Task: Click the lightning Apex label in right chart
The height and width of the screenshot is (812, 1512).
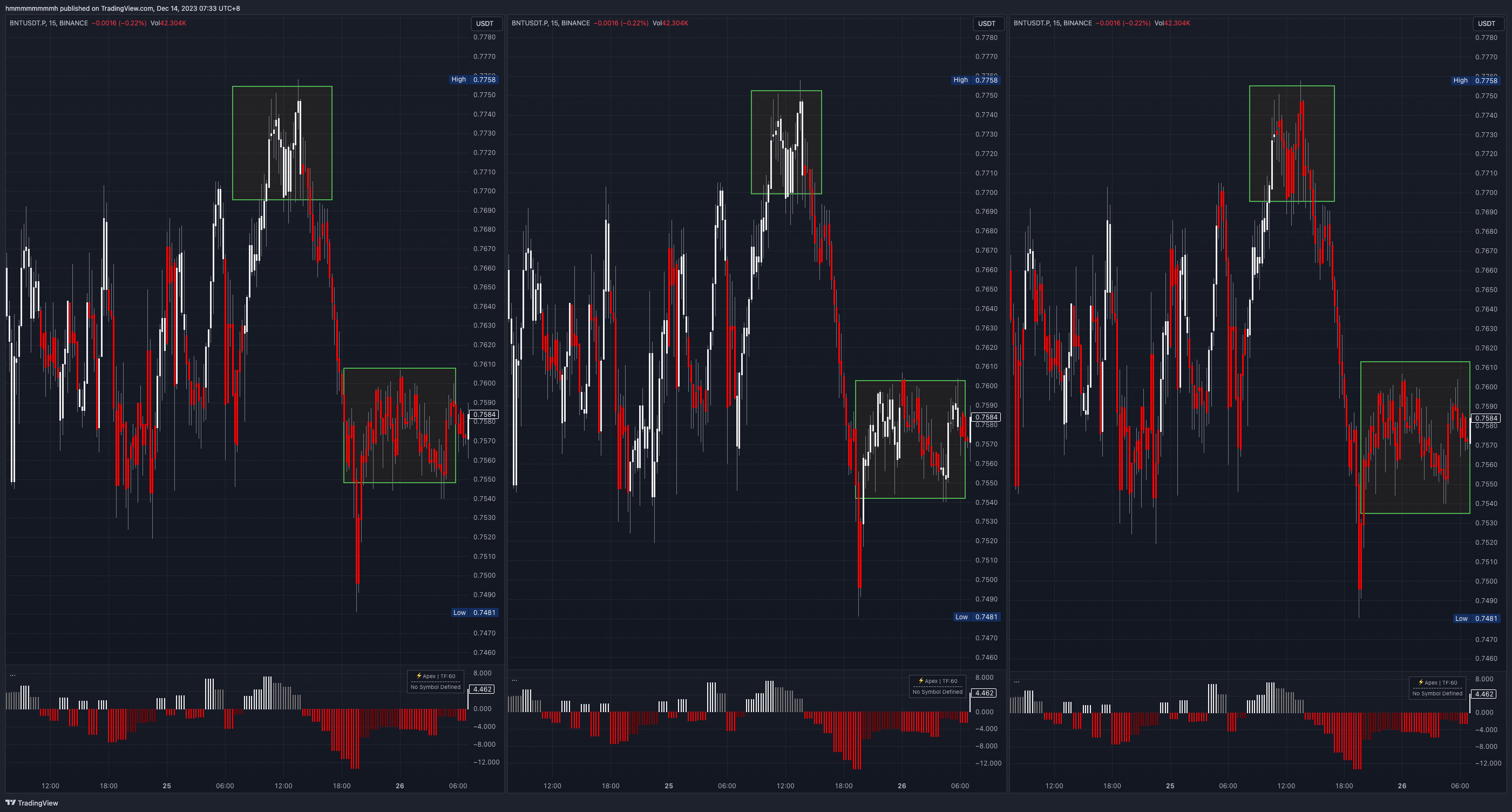Action: 1437,682
